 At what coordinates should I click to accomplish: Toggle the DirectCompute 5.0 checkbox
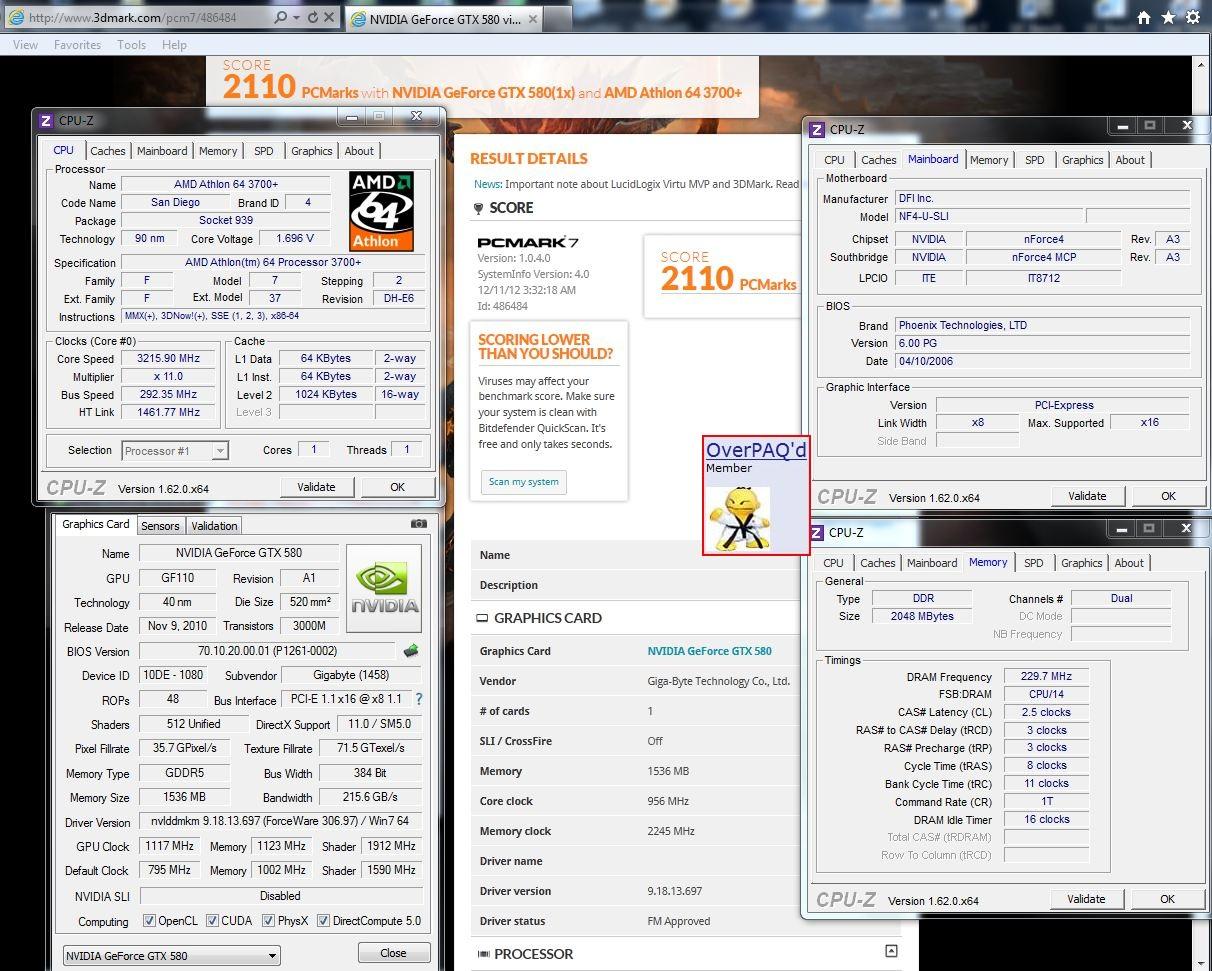coord(323,921)
